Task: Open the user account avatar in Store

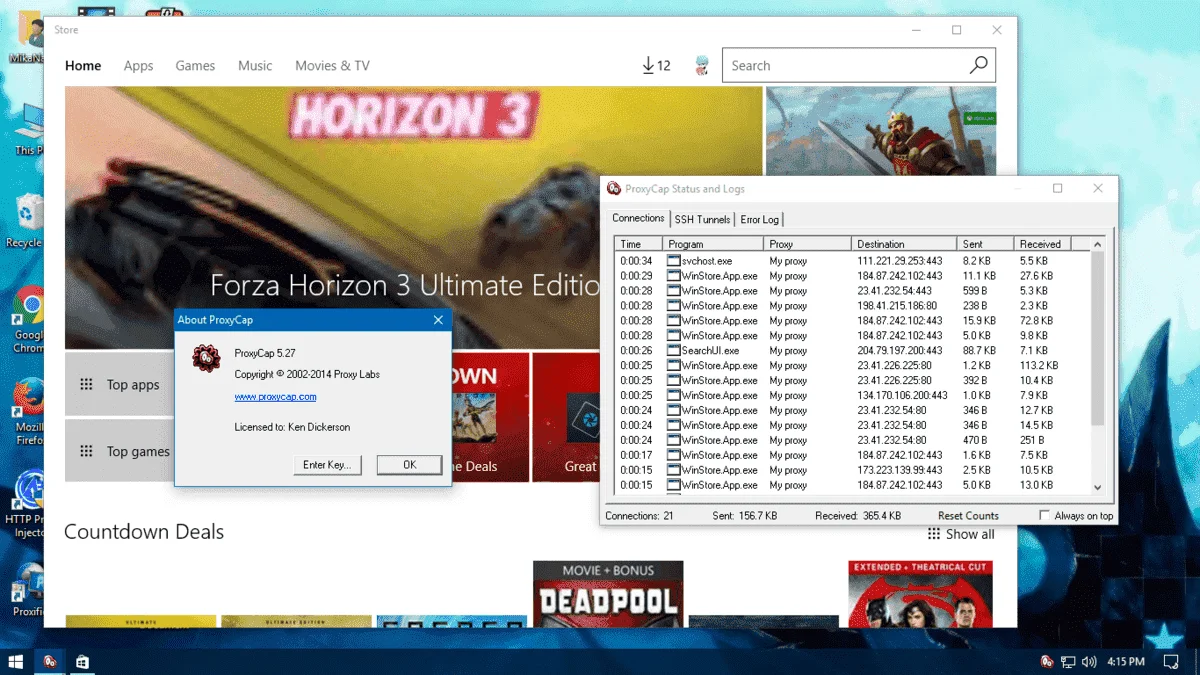Action: [702, 66]
